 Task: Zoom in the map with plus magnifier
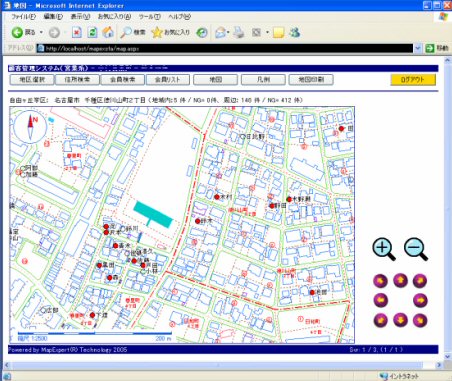[384, 249]
